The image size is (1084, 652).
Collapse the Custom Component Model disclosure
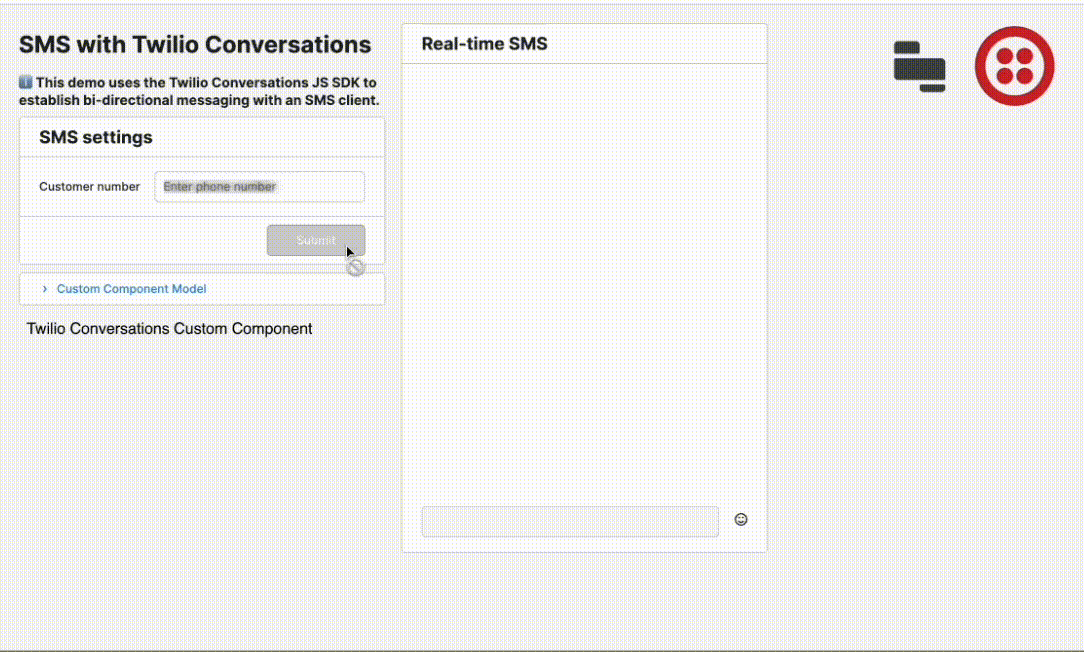(131, 288)
